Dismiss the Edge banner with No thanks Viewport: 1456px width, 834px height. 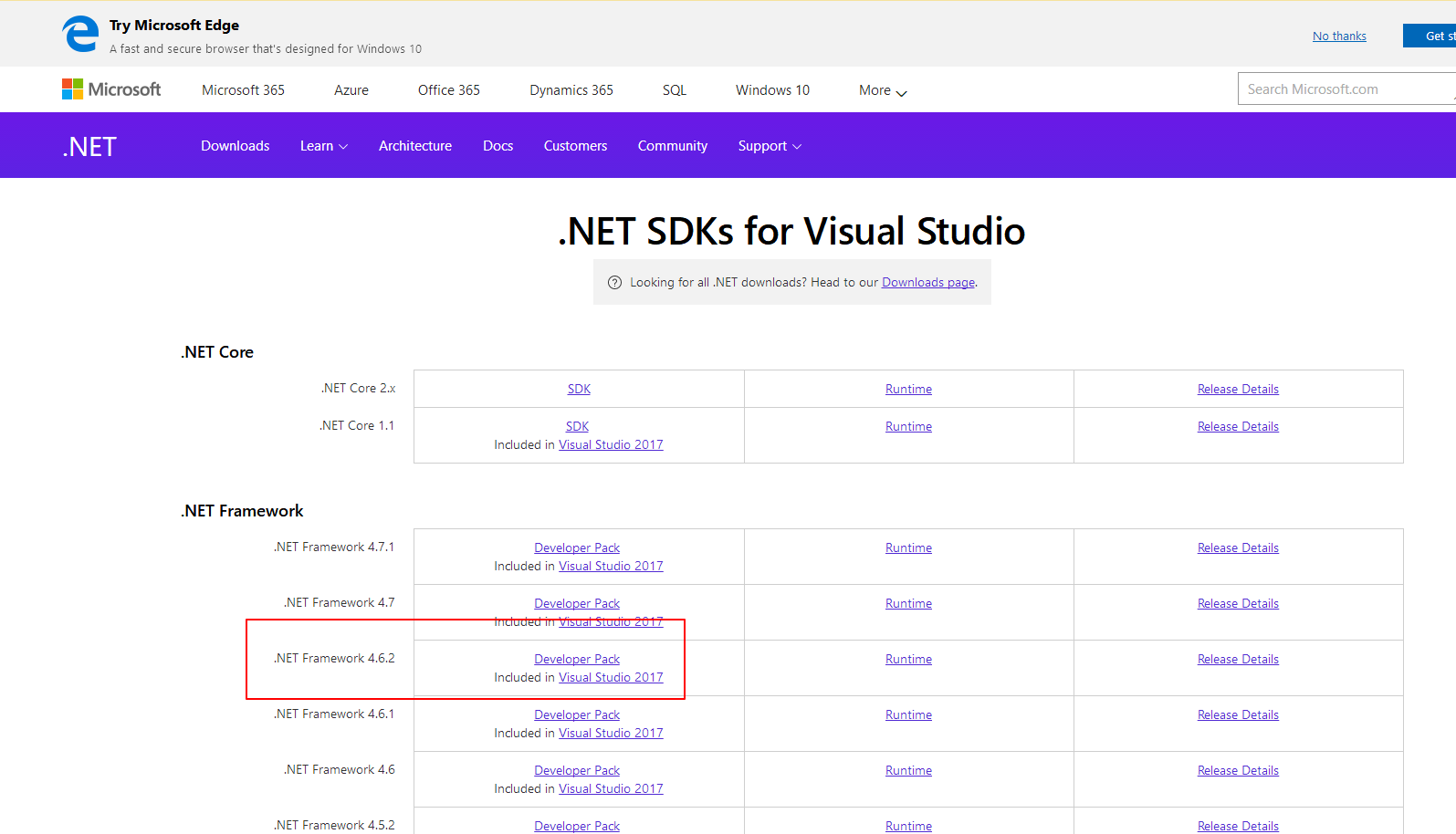(x=1339, y=36)
